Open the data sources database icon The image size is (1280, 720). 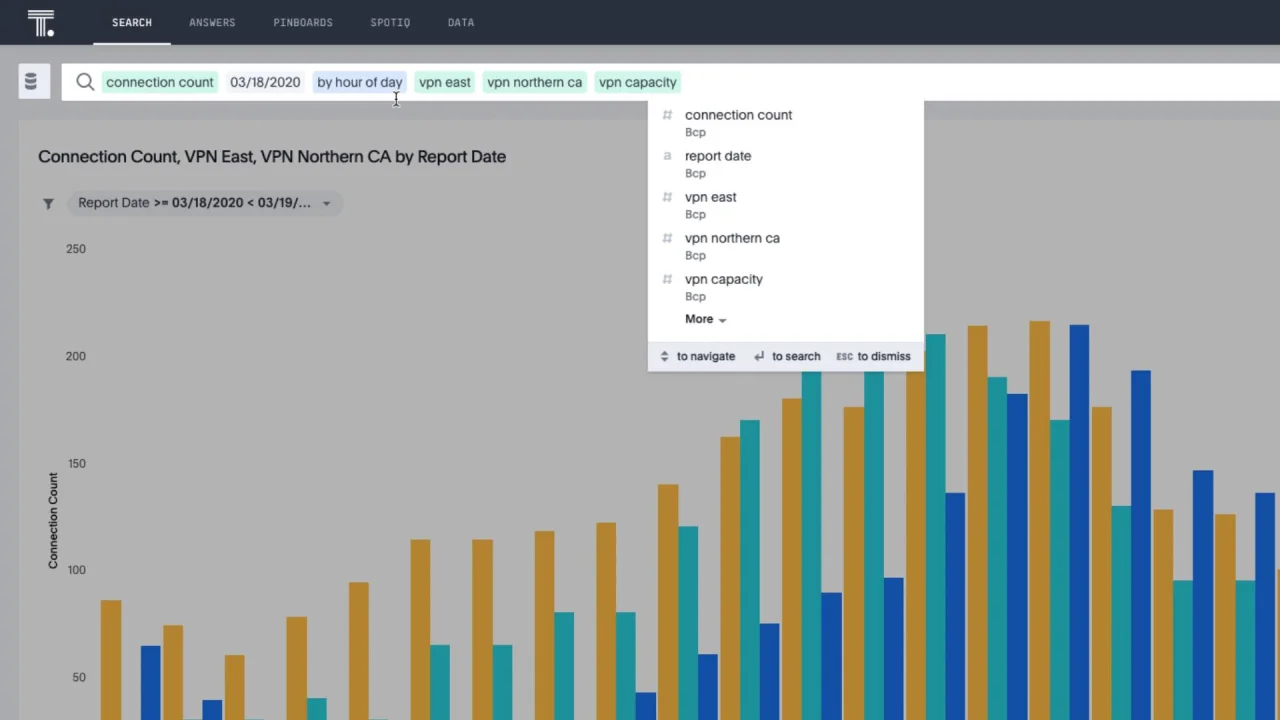pos(31,82)
